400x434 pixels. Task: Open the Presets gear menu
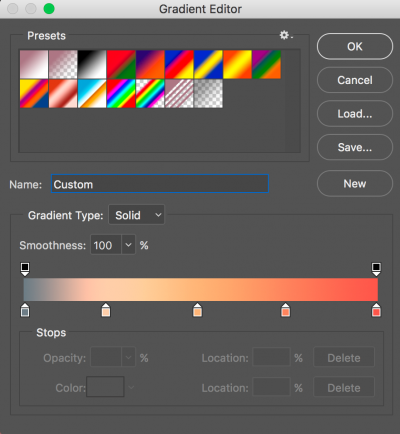coord(286,35)
